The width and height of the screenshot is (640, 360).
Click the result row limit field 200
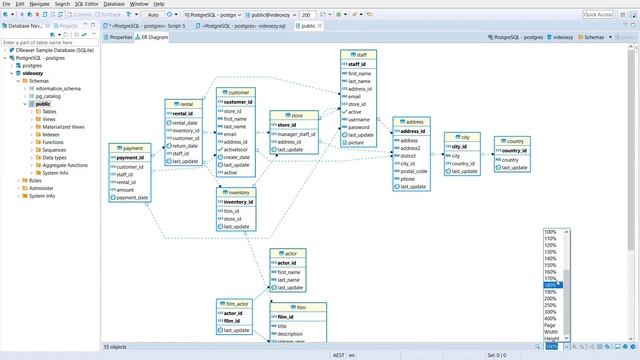tap(307, 15)
